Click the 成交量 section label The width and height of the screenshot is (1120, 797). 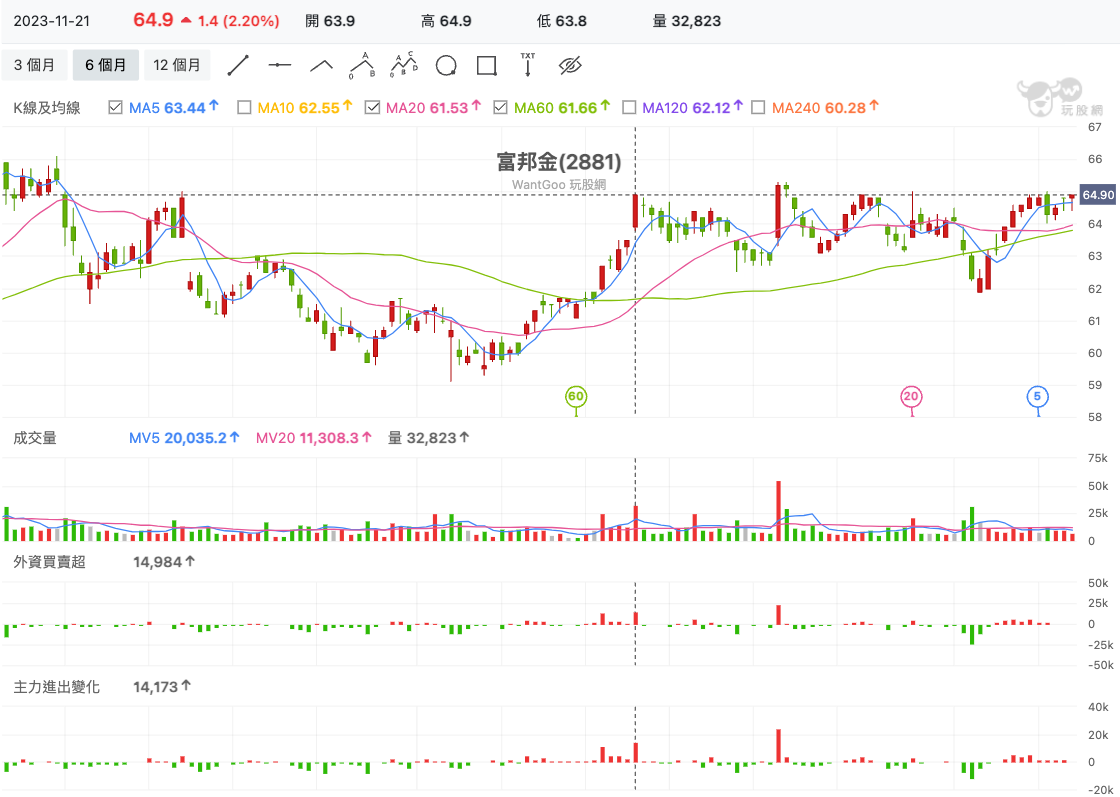35,438
